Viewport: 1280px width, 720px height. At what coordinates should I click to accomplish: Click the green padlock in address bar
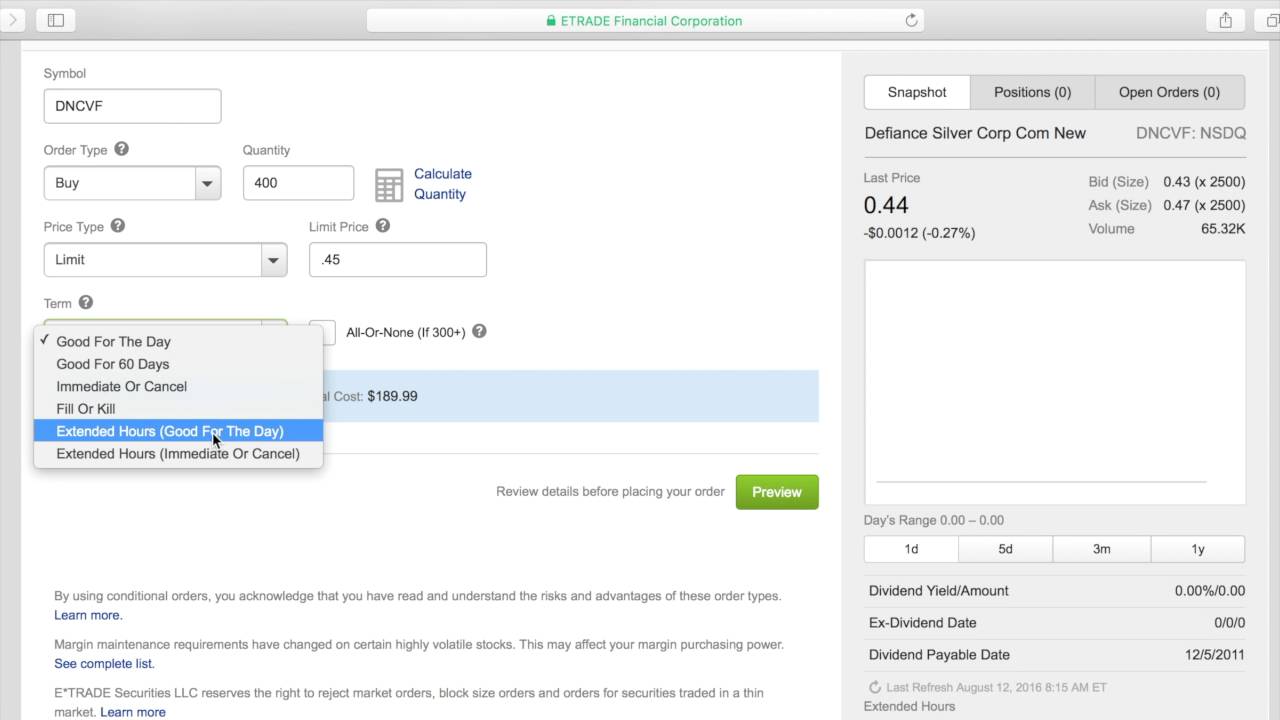click(x=551, y=20)
